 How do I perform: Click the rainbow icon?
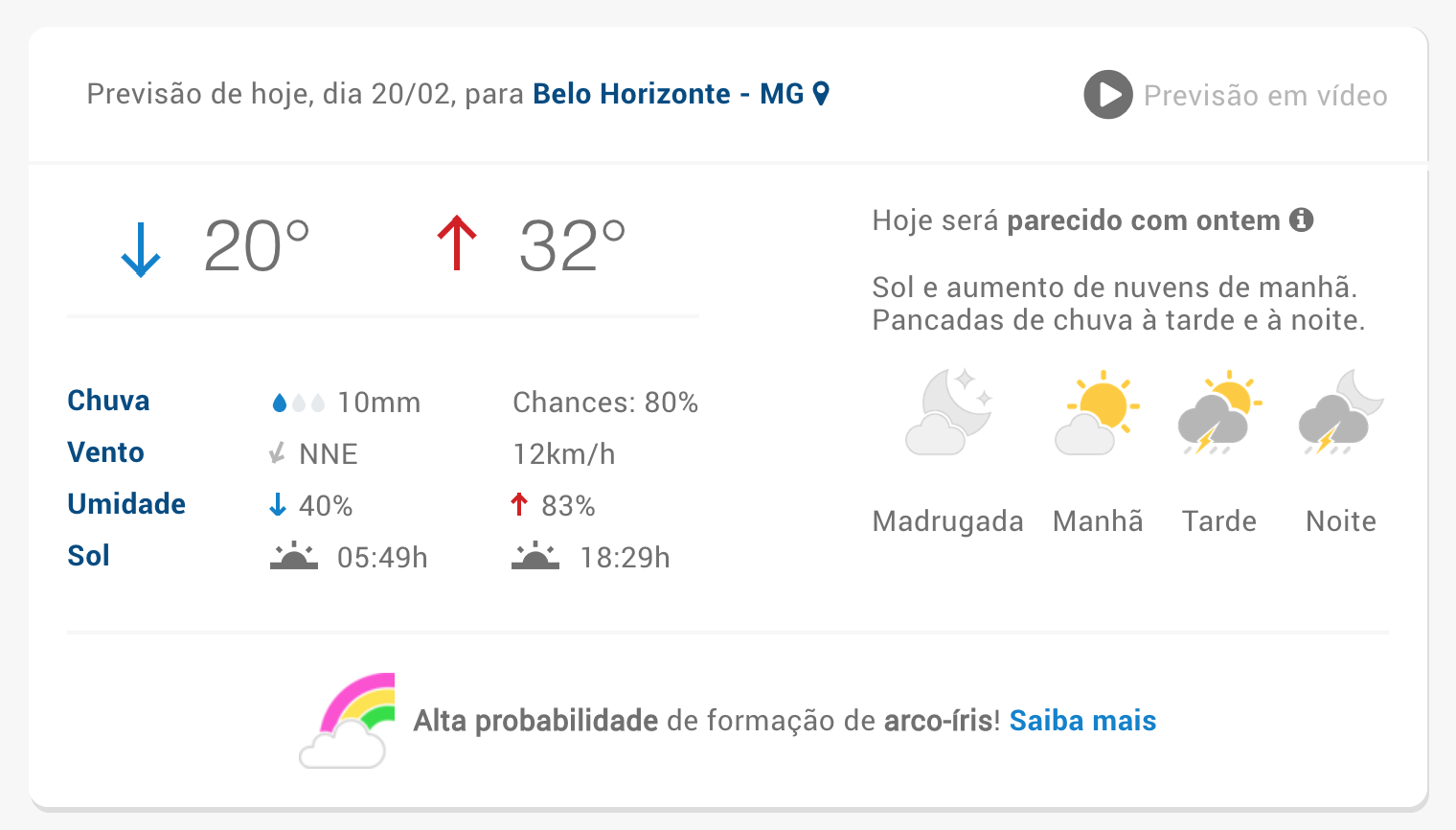coord(348,720)
